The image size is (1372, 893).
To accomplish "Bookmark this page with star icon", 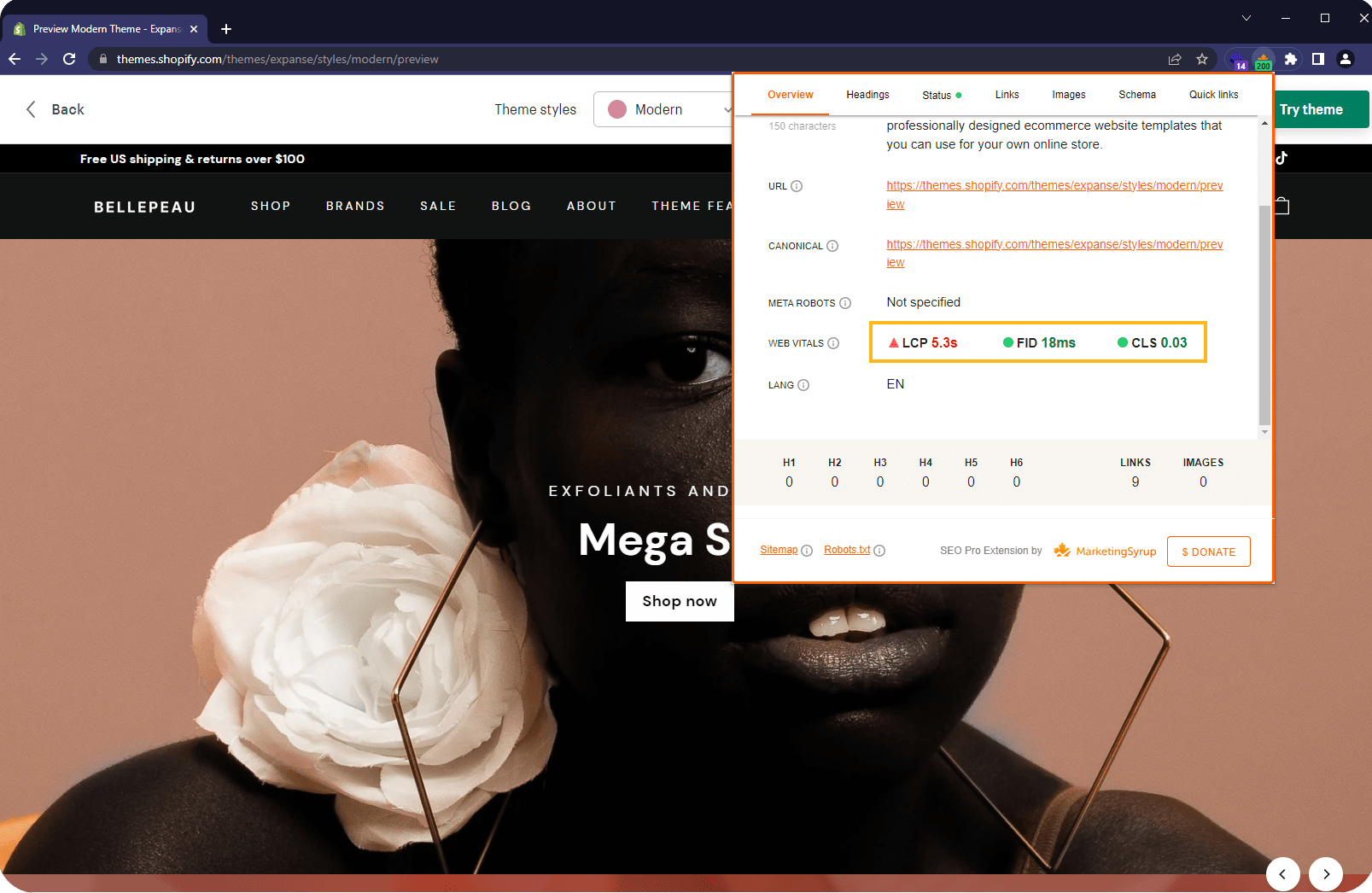I will tap(1202, 59).
